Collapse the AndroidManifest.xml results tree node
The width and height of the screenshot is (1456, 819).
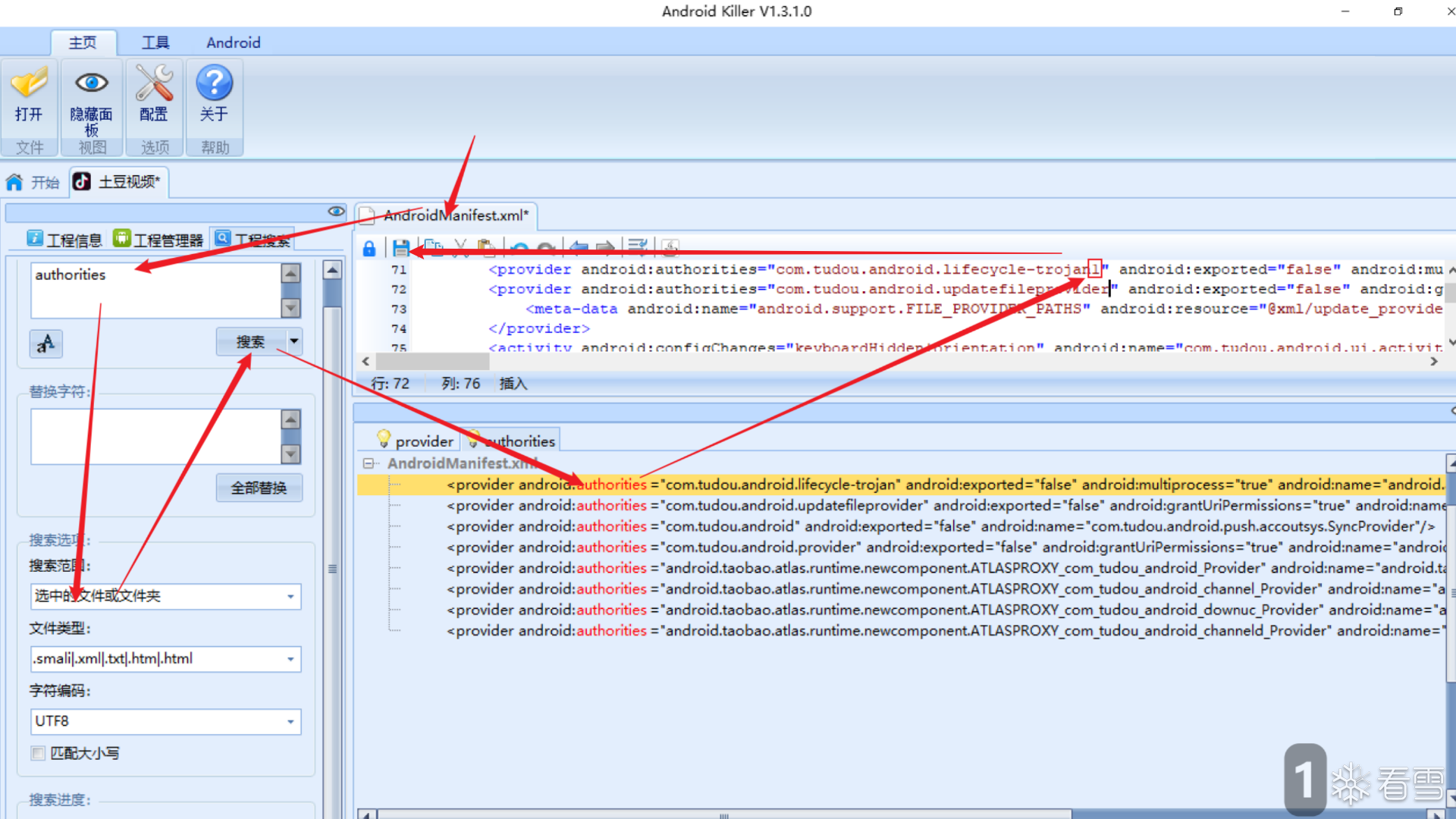[x=369, y=463]
